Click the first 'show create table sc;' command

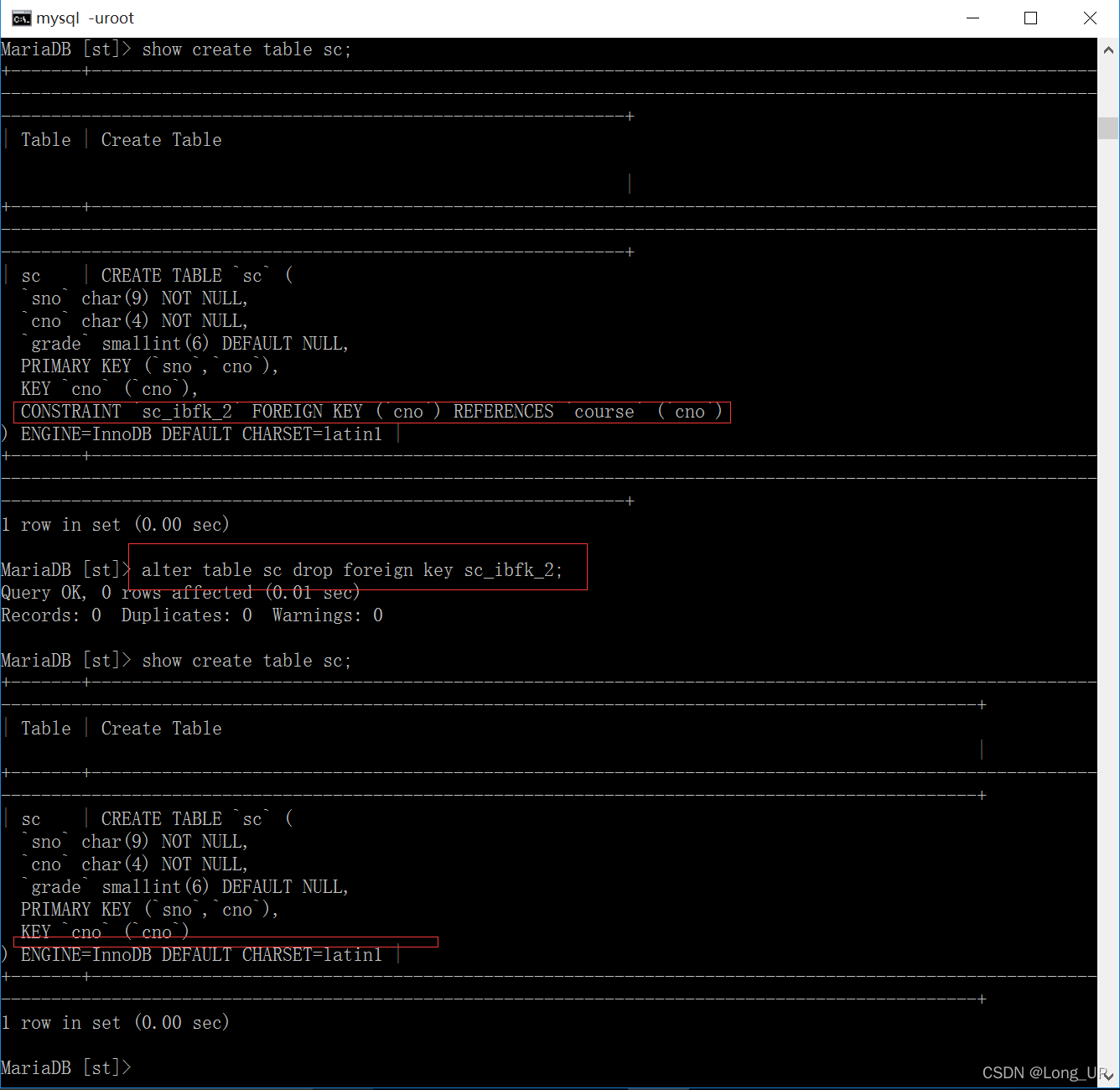click(x=246, y=49)
